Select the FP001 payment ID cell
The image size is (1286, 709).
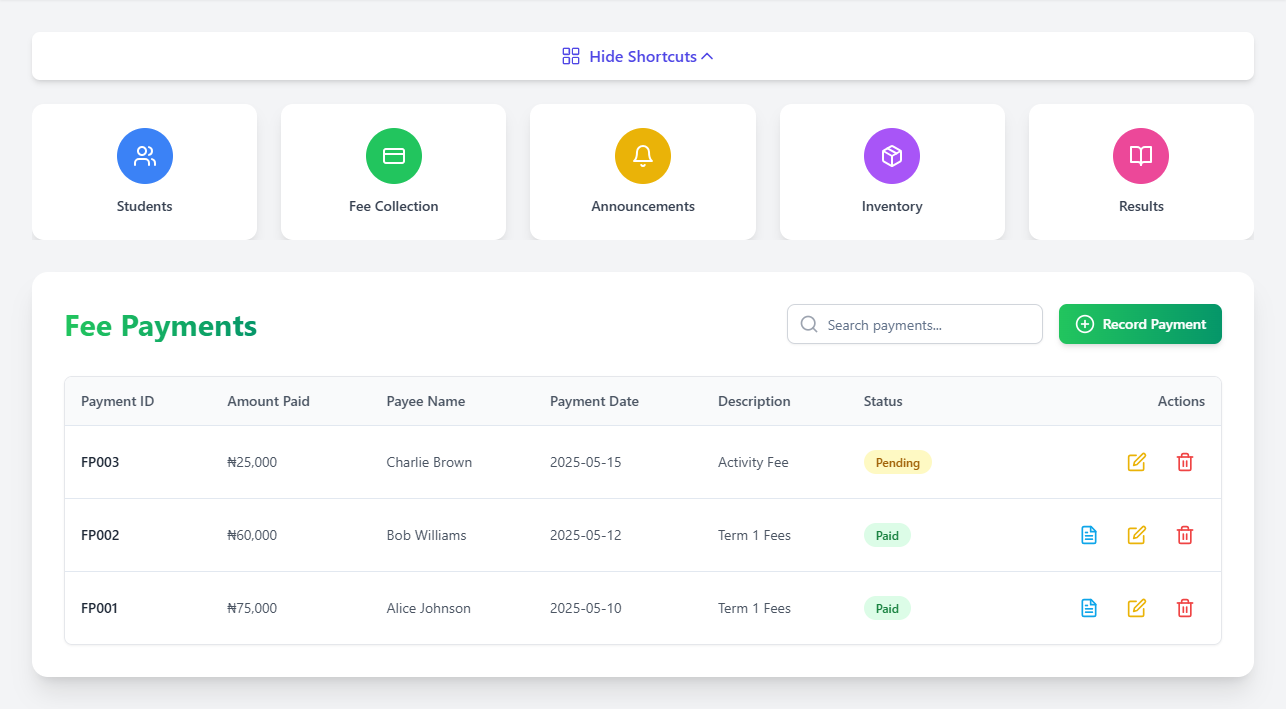[100, 608]
